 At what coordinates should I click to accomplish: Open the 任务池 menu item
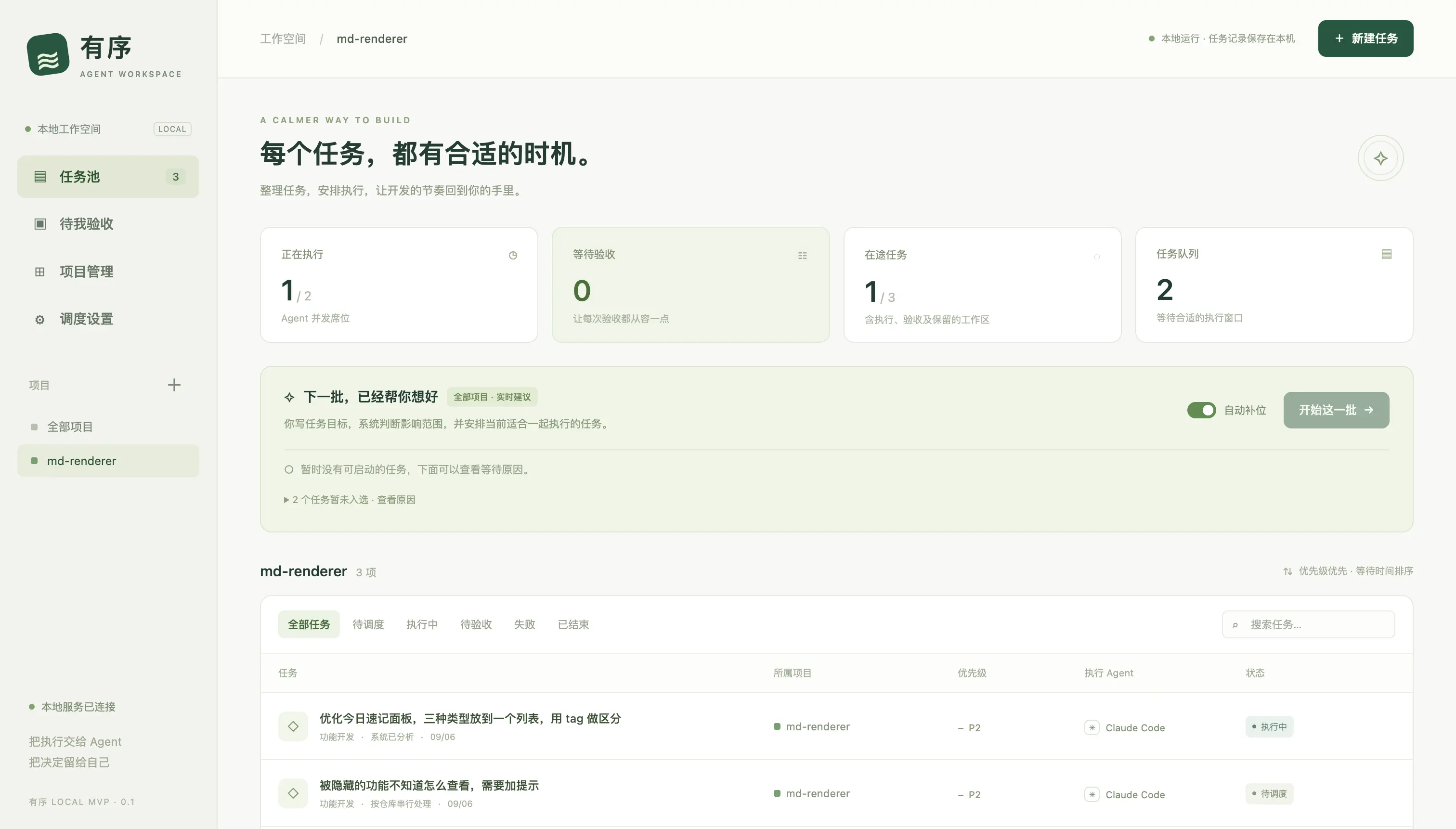pyautogui.click(x=108, y=177)
